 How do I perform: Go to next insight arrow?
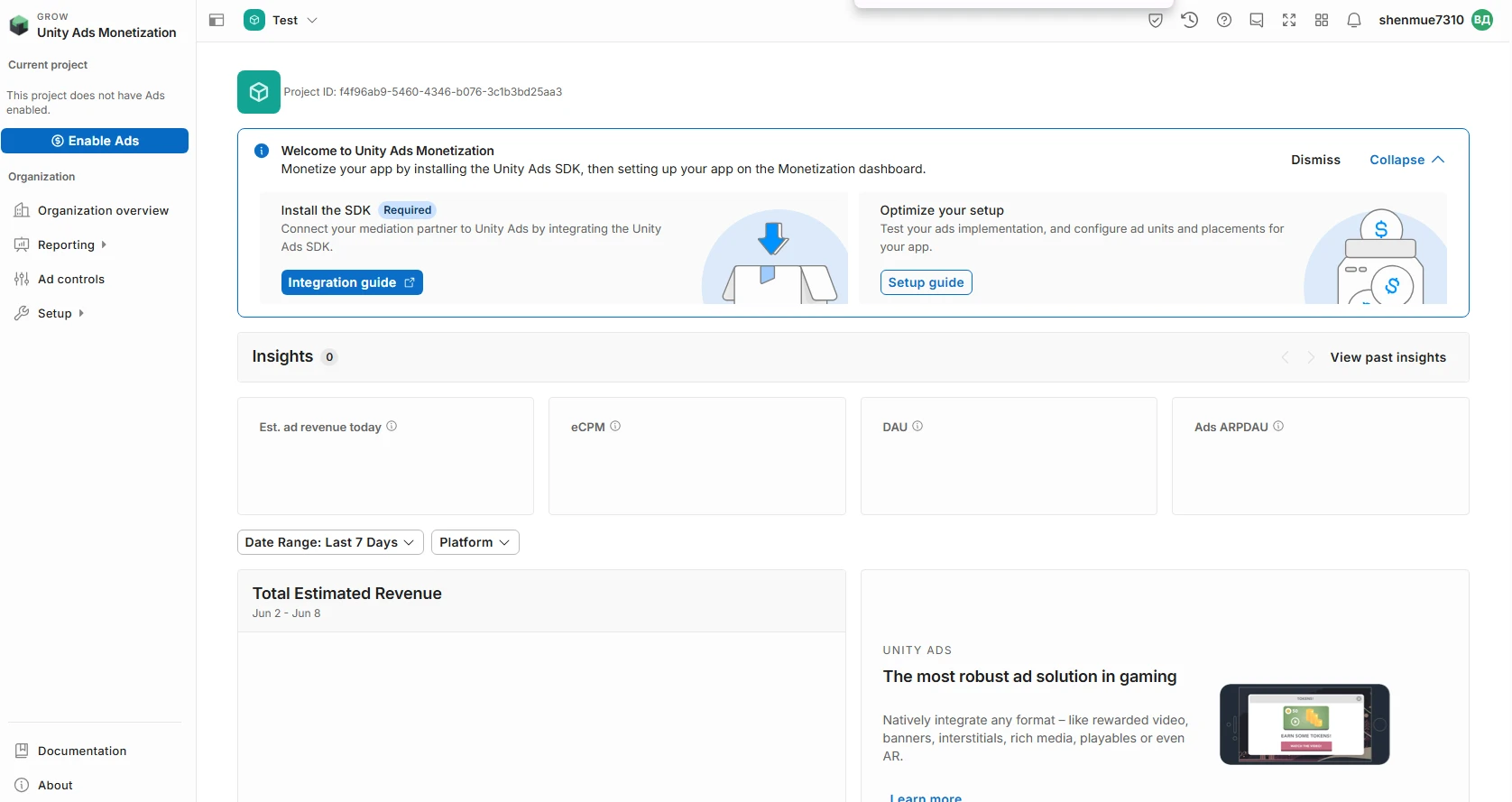coord(1311,357)
